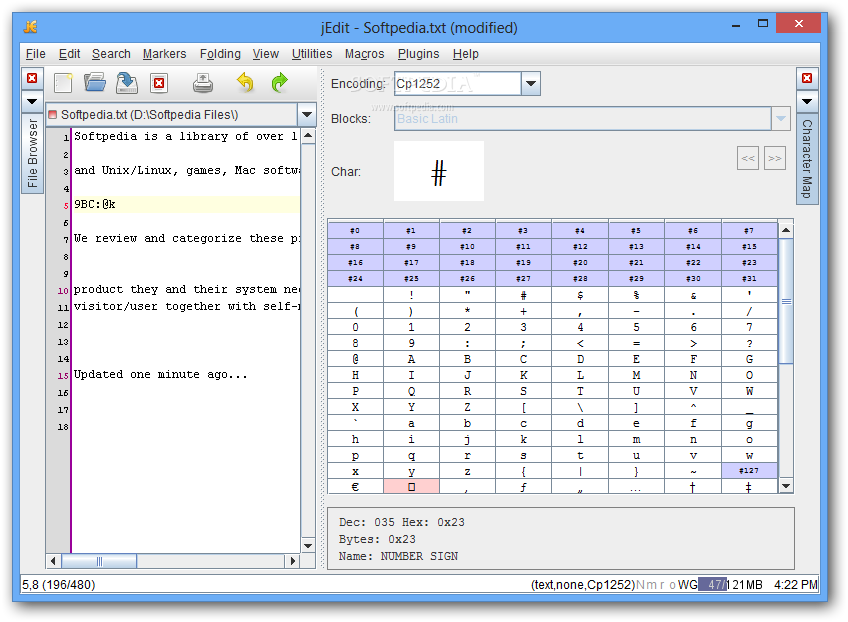Close the left File Browser dock
Viewport: 848px width, 622px height.
coord(32,78)
